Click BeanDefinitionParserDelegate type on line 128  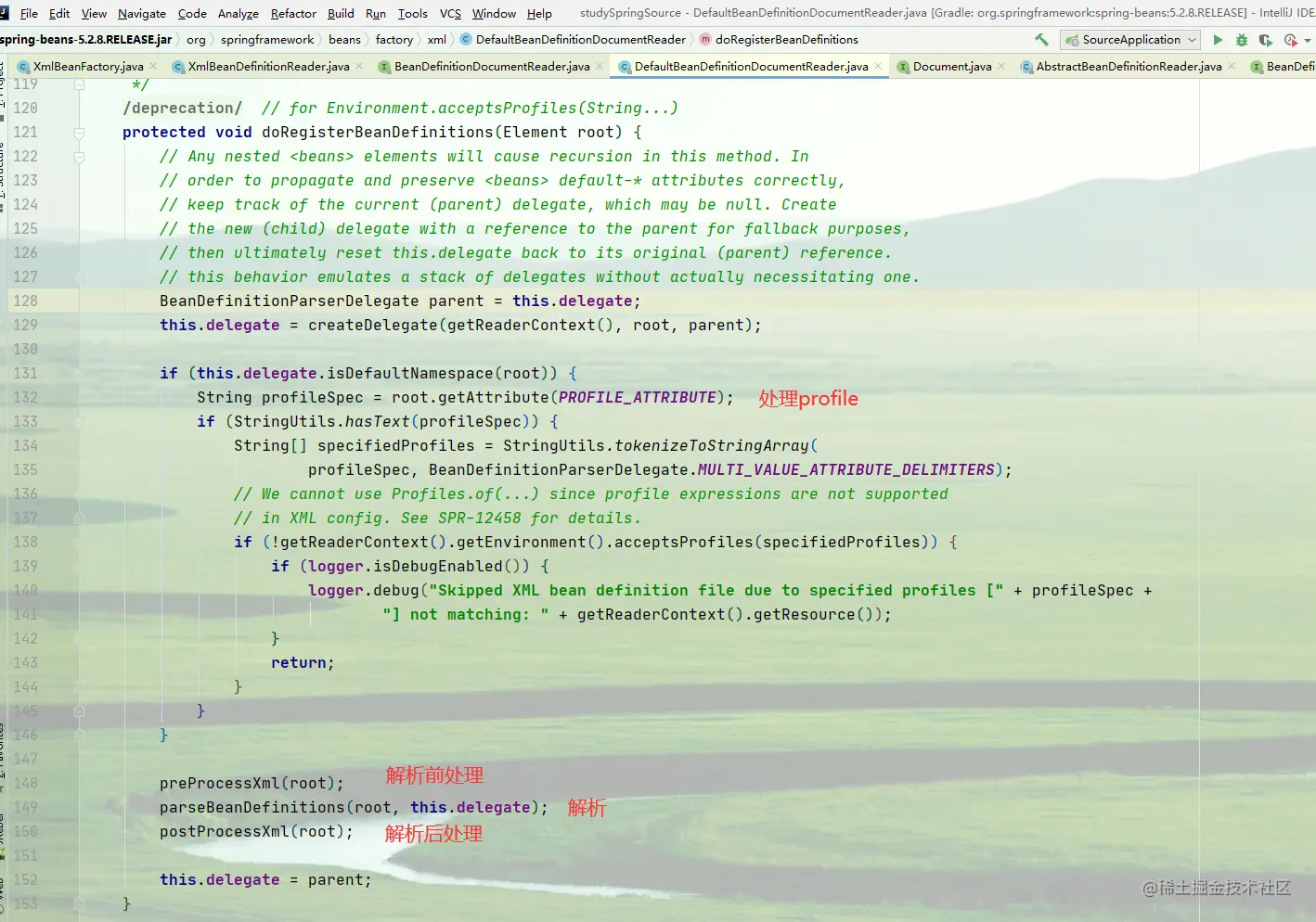pyautogui.click(x=289, y=301)
